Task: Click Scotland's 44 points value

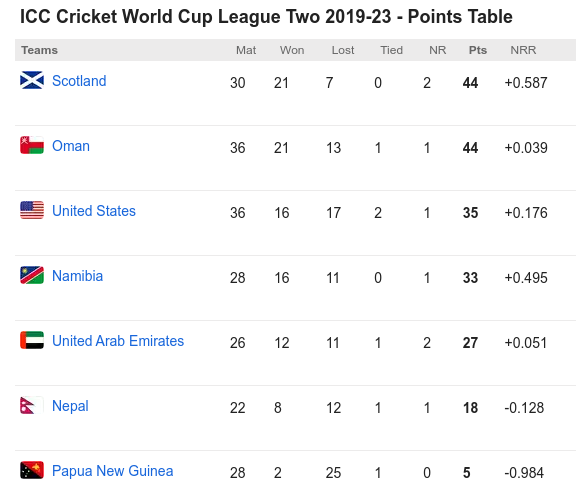Action: [x=470, y=83]
